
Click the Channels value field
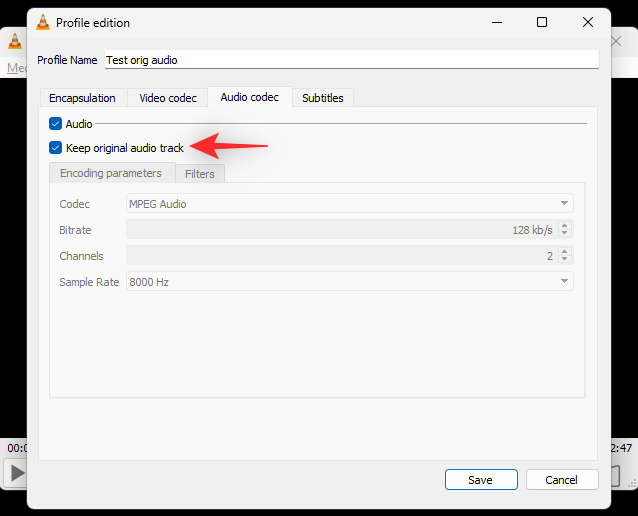[342, 256]
